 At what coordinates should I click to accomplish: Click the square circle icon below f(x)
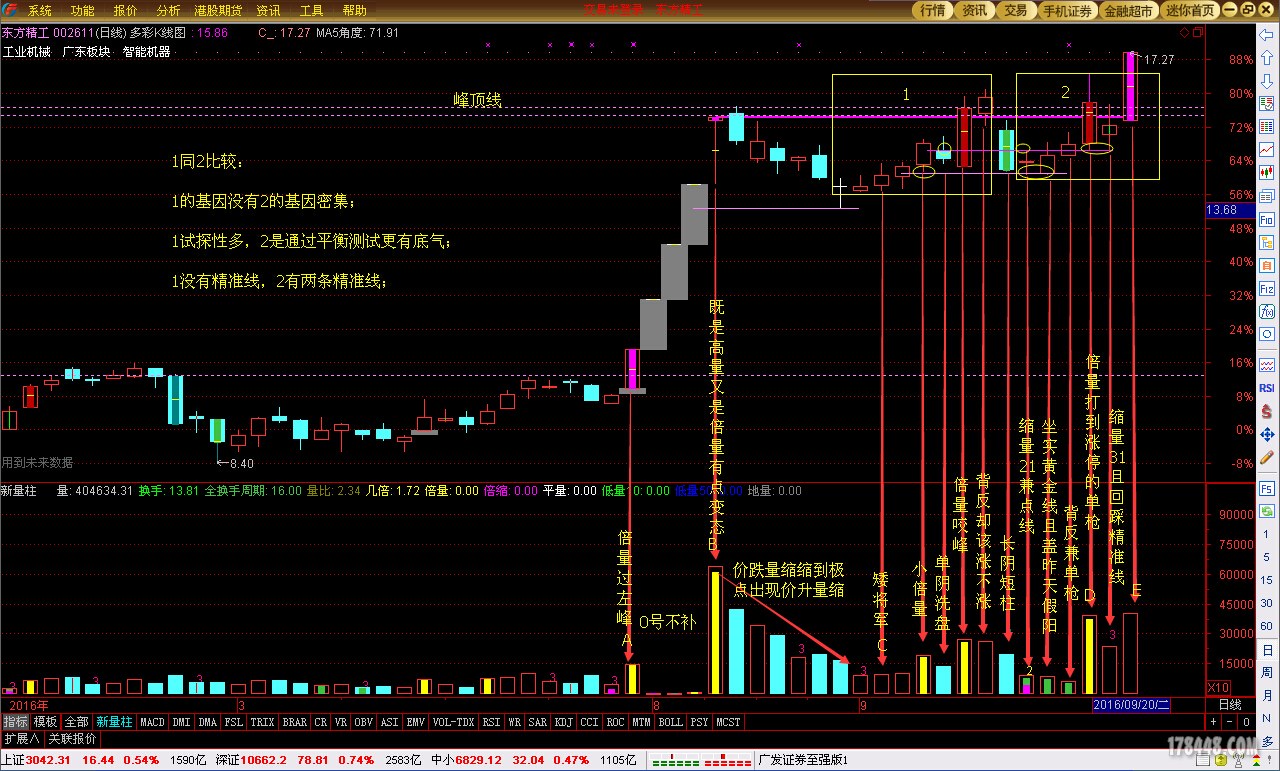click(x=1267, y=334)
